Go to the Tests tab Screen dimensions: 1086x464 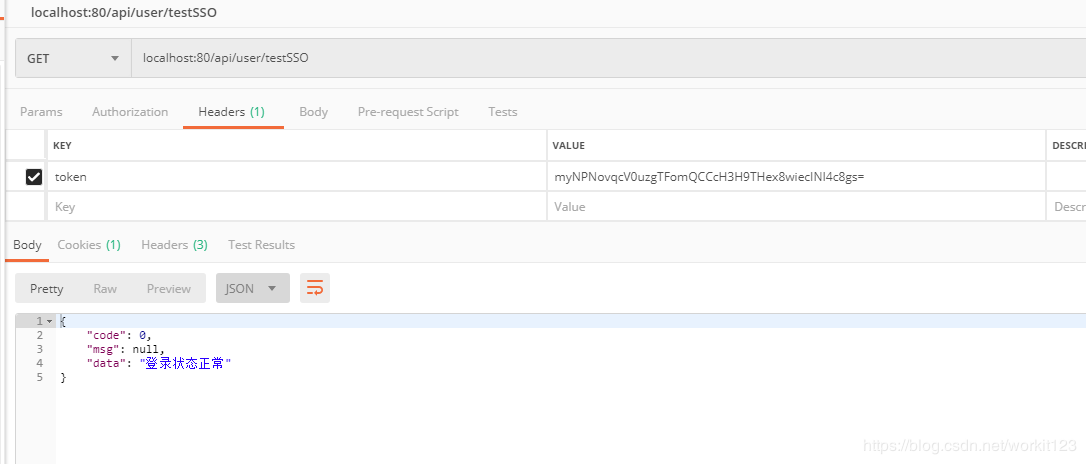(x=502, y=112)
